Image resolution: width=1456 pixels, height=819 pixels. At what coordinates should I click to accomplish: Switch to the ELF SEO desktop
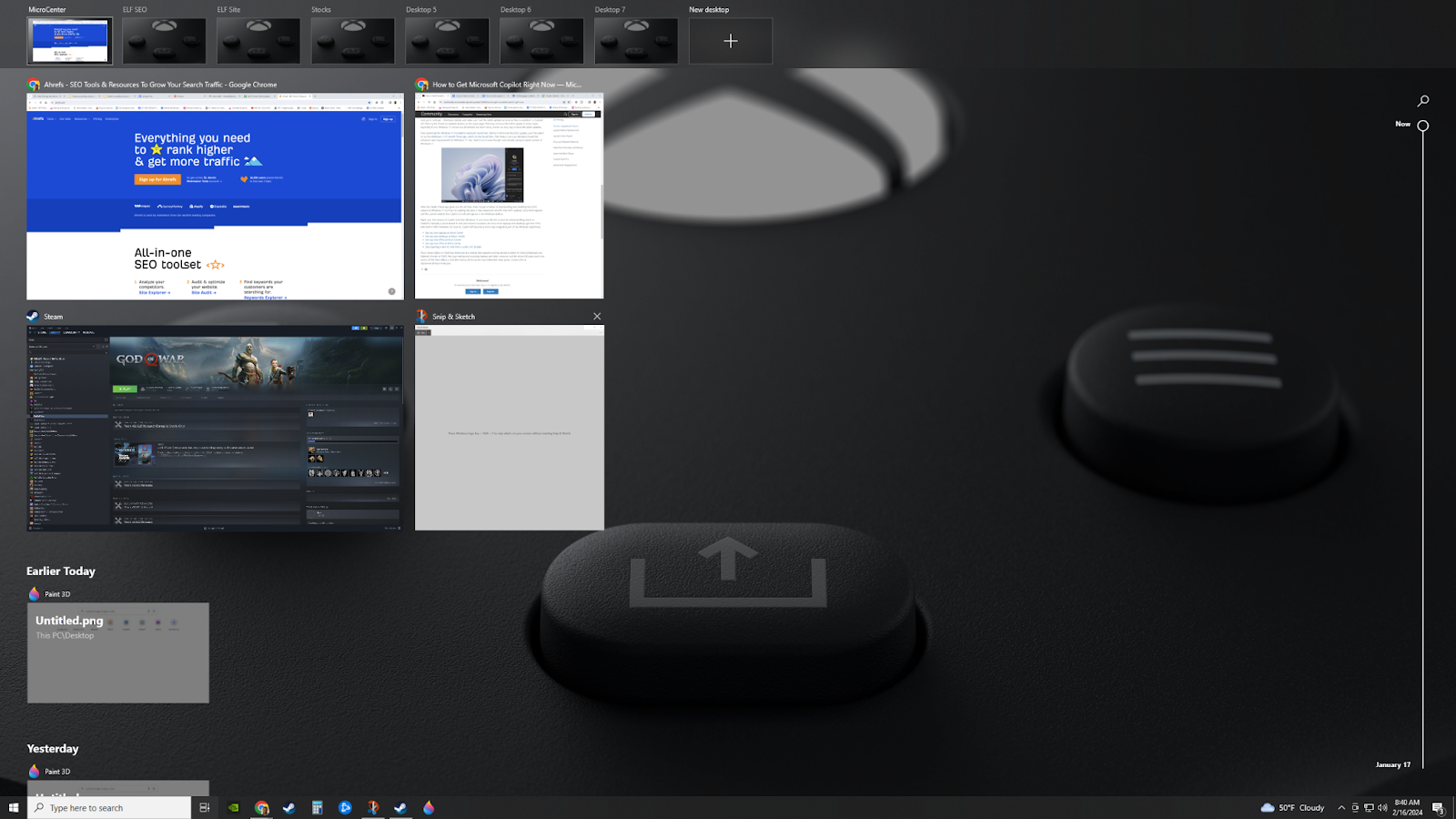point(164,41)
